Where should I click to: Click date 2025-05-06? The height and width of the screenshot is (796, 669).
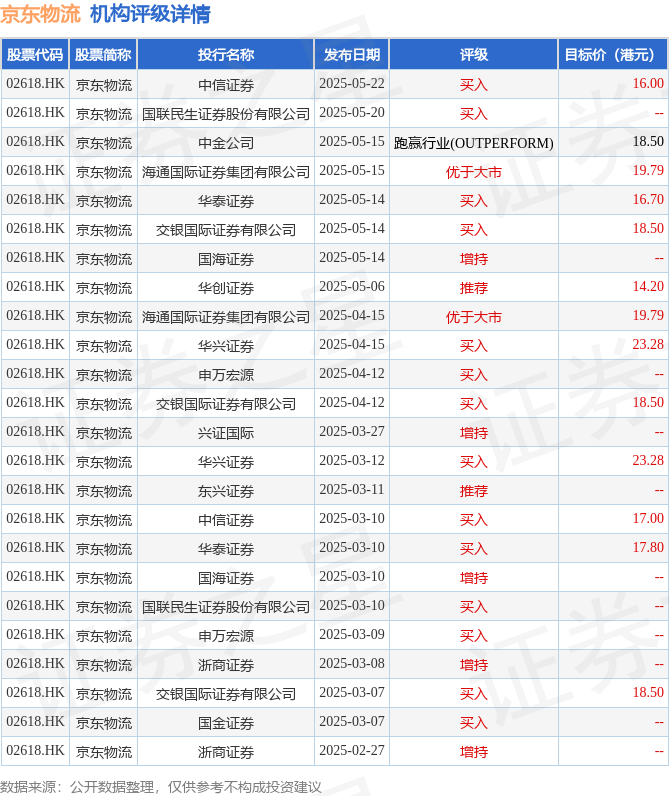(352, 286)
